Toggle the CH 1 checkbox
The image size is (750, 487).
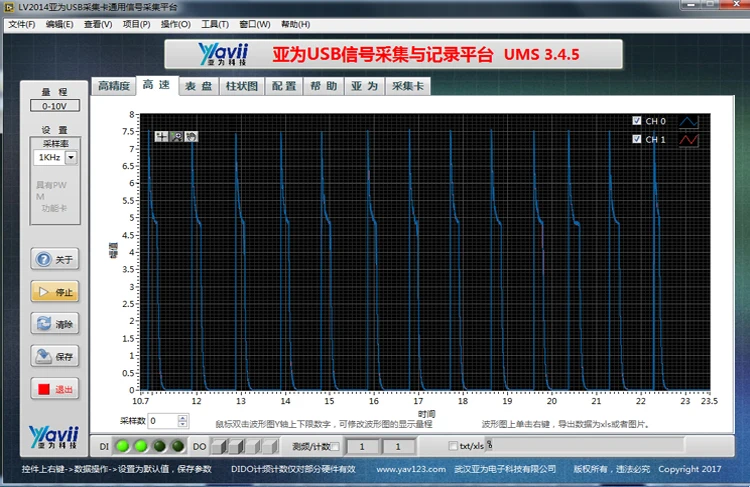pos(637,139)
